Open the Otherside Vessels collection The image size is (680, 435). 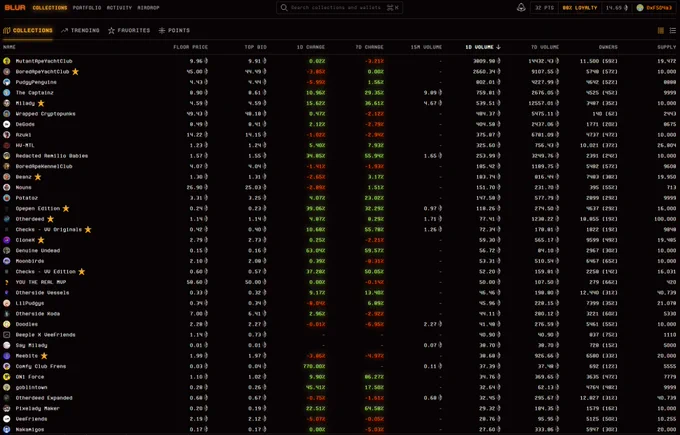[x=42, y=293]
